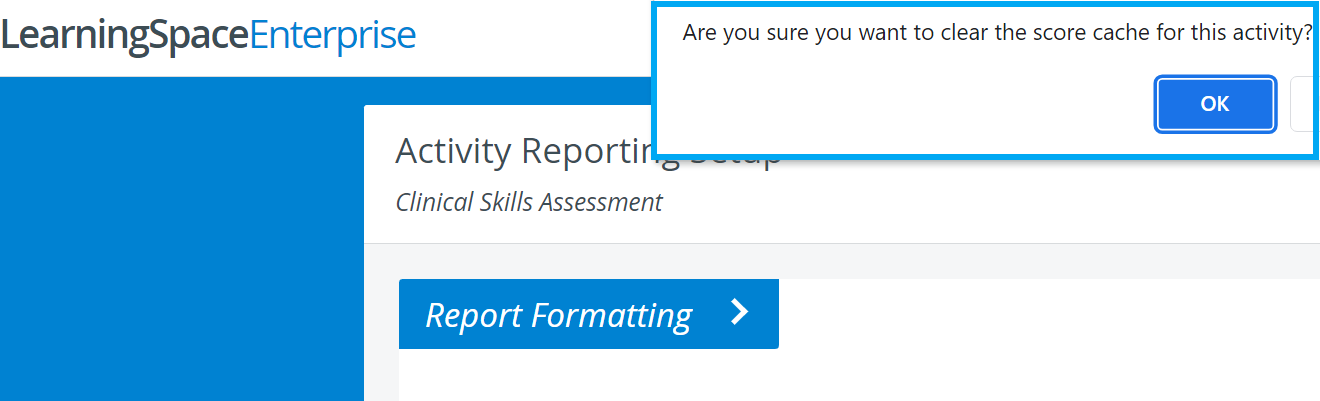Click the score cache confirmation message text

tap(997, 33)
